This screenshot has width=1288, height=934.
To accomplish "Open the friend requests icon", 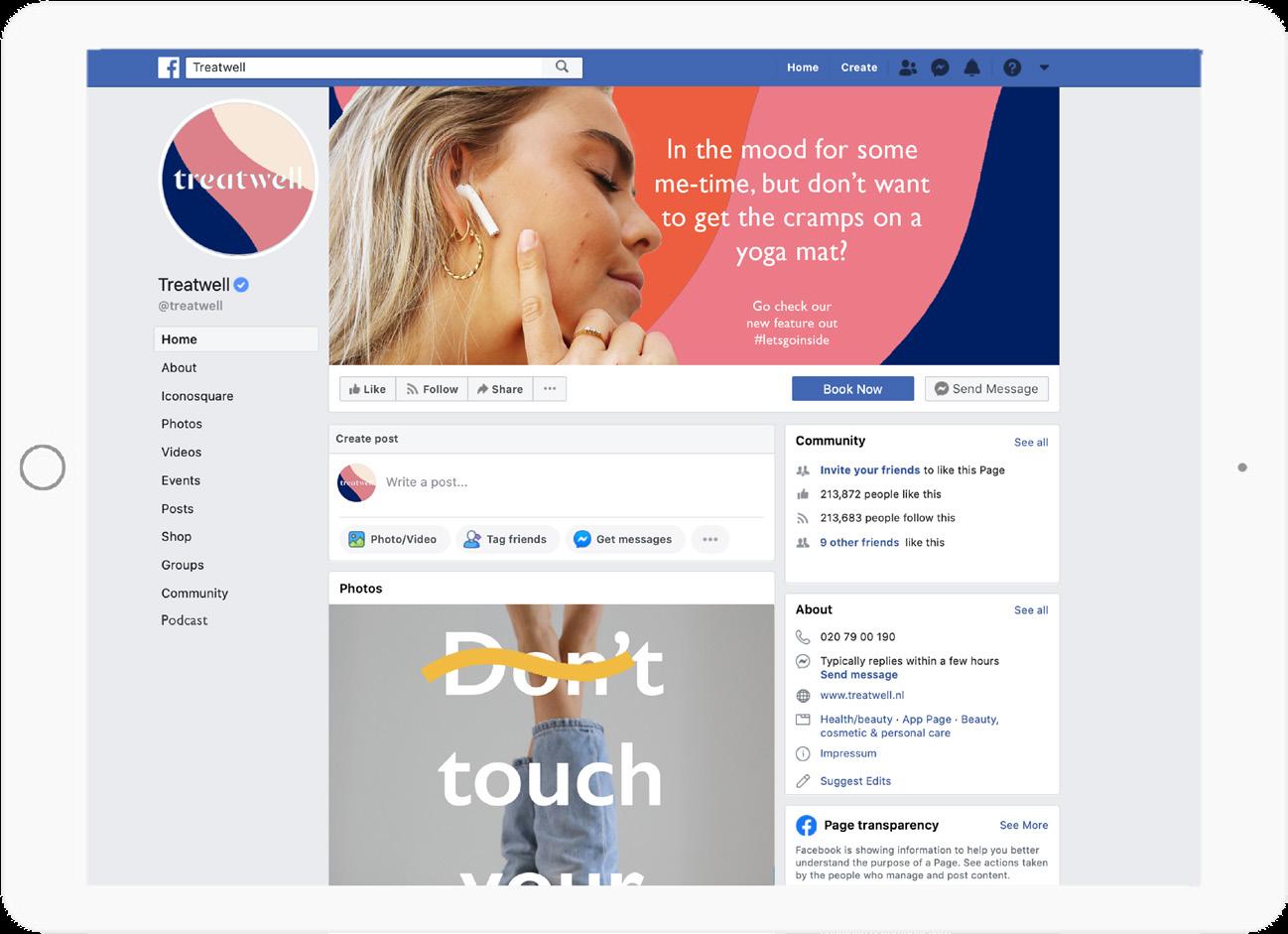I will [908, 67].
